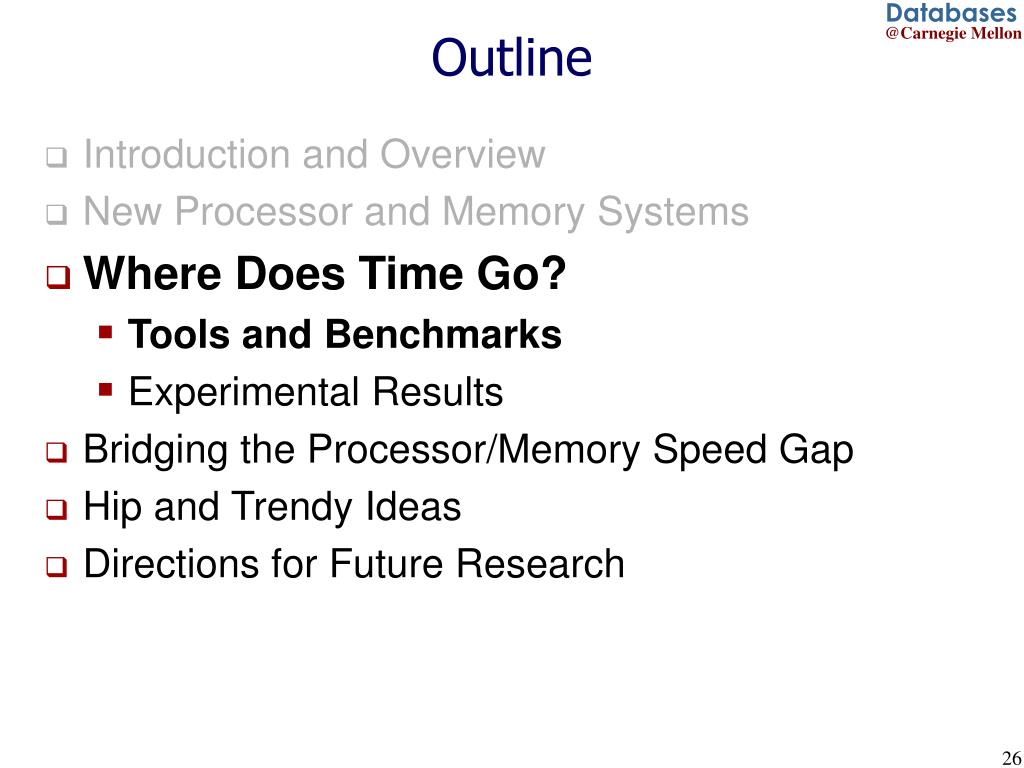Click the Directions for Future Research text
The image size is (1024, 768).
354,564
